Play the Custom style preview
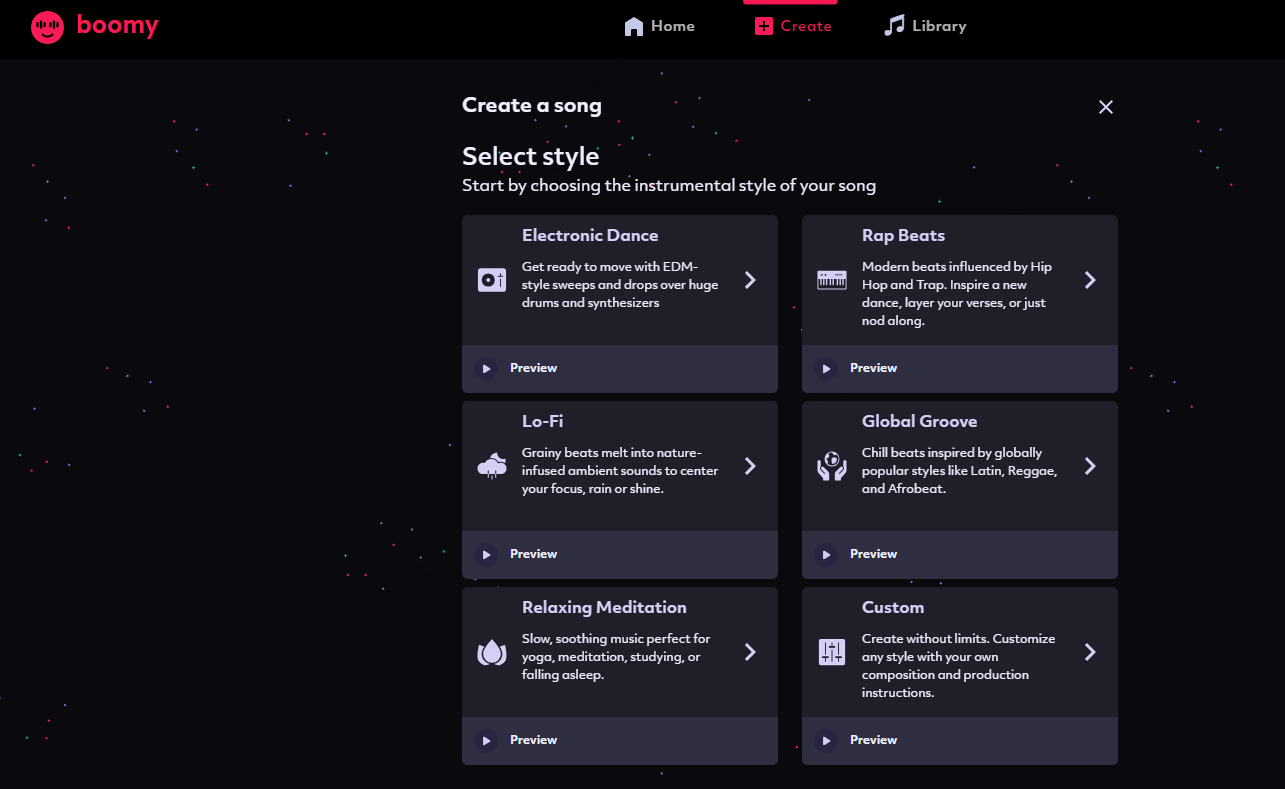1285x789 pixels. point(826,741)
